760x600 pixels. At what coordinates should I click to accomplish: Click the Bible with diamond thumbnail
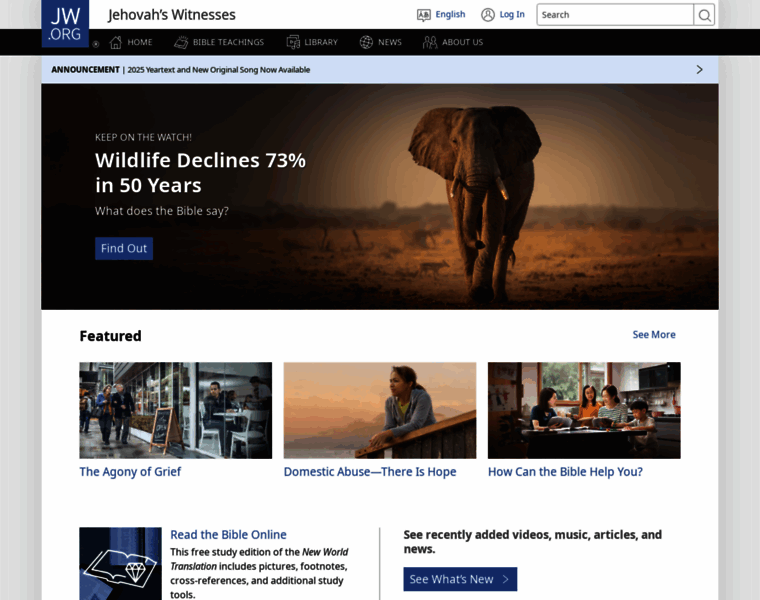pyautogui.click(x=121, y=564)
